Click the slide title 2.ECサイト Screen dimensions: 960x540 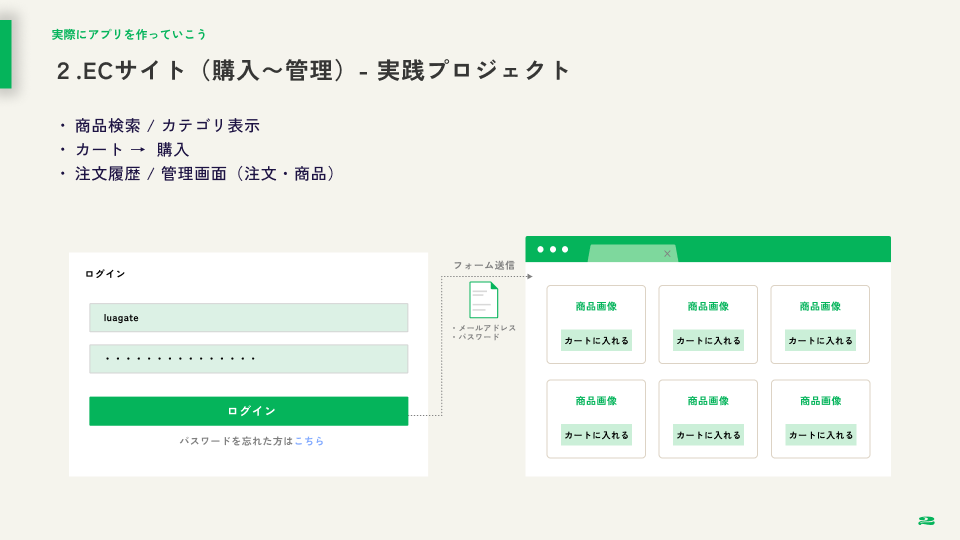tap(313, 70)
